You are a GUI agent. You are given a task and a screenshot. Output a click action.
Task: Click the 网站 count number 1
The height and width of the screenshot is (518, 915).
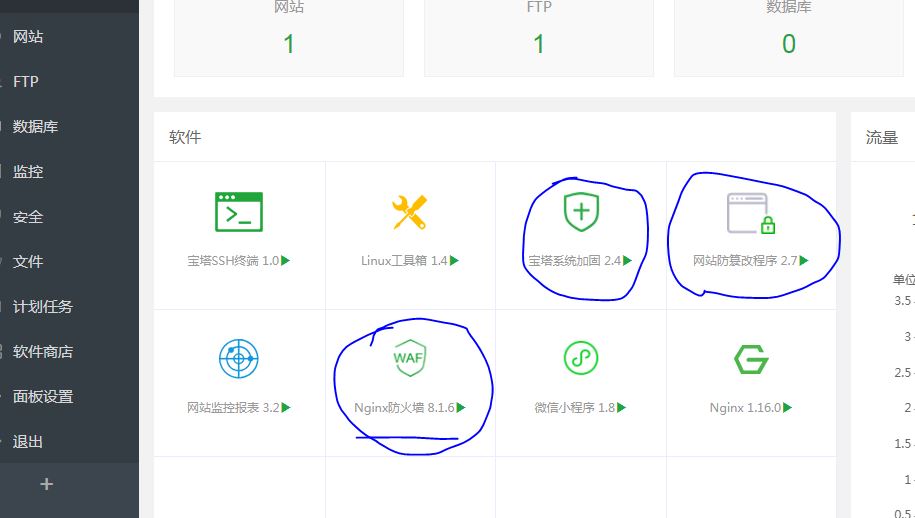(289, 44)
